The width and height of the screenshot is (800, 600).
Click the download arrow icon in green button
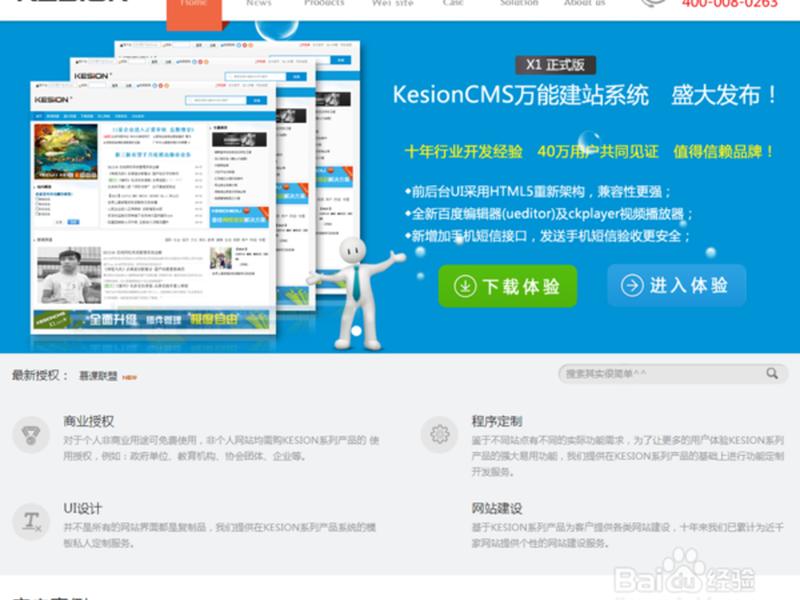point(465,286)
